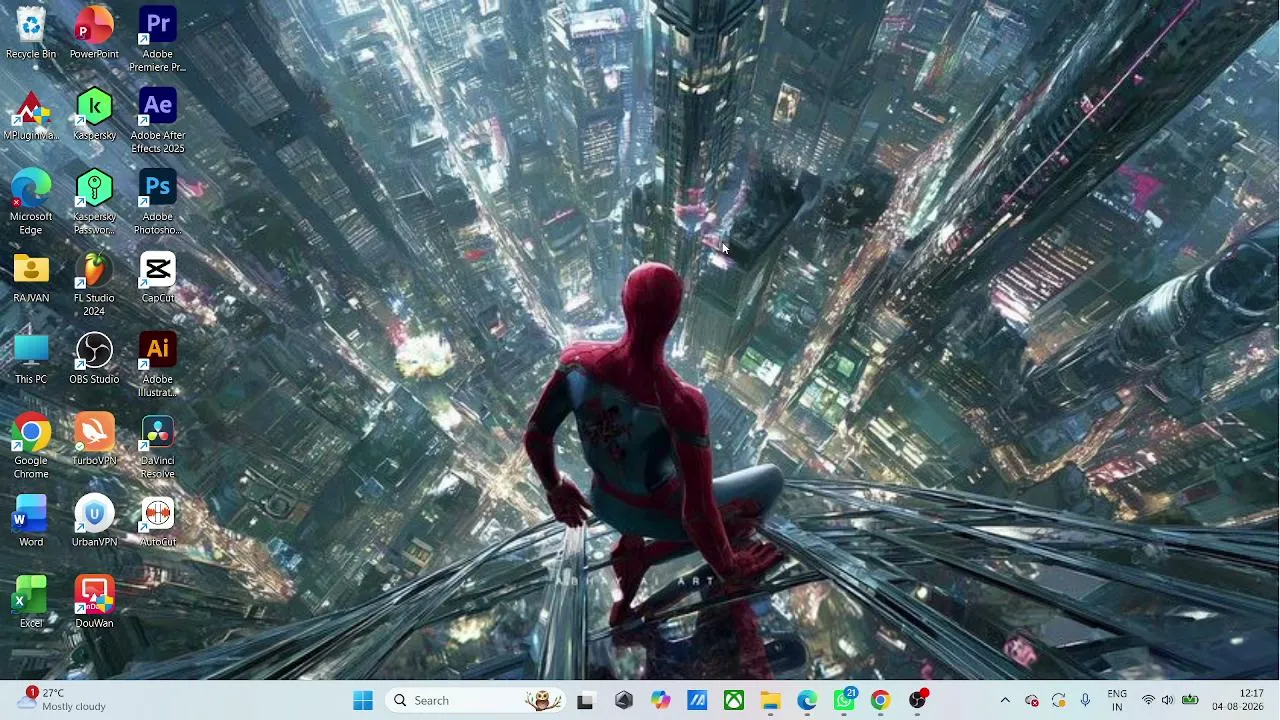Viewport: 1280px width, 720px height.
Task: Select the Excel desktop shortcut
Action: click(x=31, y=603)
